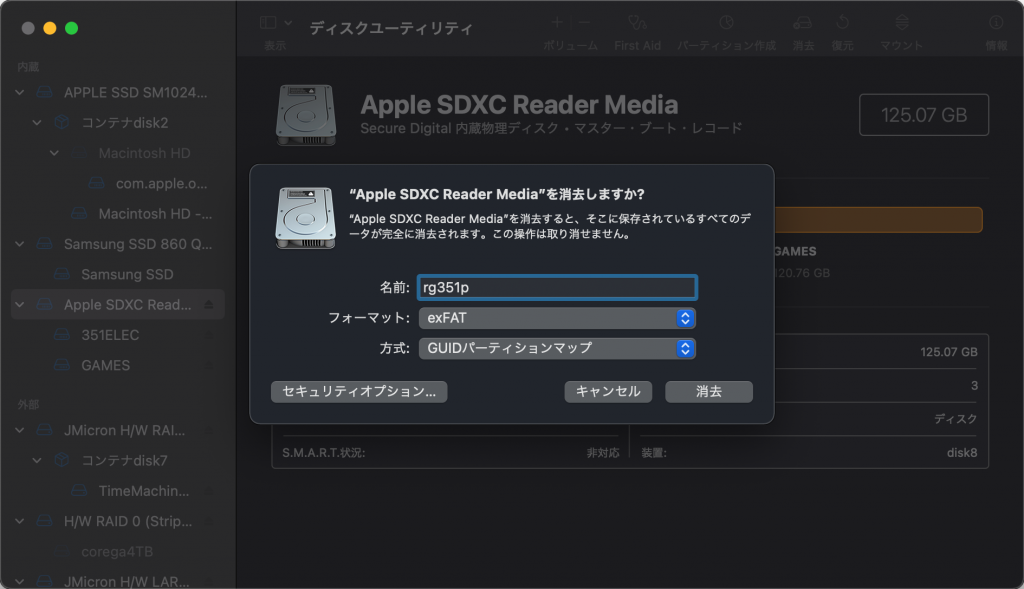The image size is (1024, 589).
Task: Collapse the コンテナdisk7 tree item
Action: [x=37, y=460]
